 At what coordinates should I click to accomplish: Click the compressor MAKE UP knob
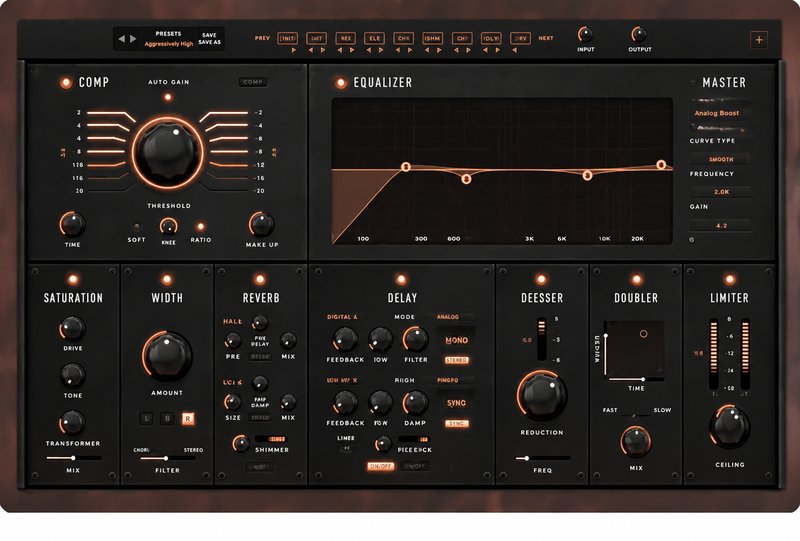(262, 224)
